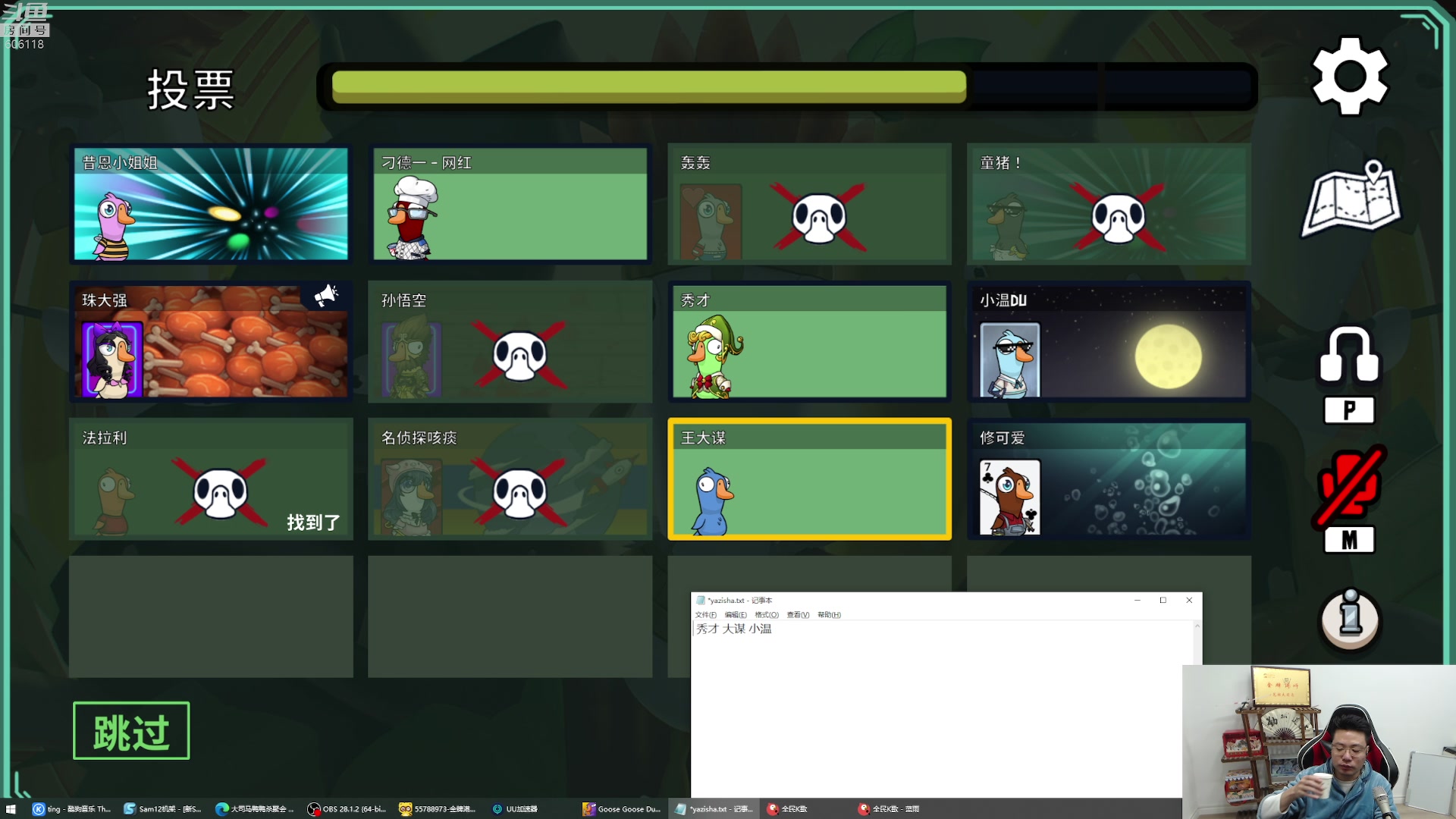Open 帮助(H) menu in Notepad
Screen dimensions: 1456x819
tap(829, 615)
